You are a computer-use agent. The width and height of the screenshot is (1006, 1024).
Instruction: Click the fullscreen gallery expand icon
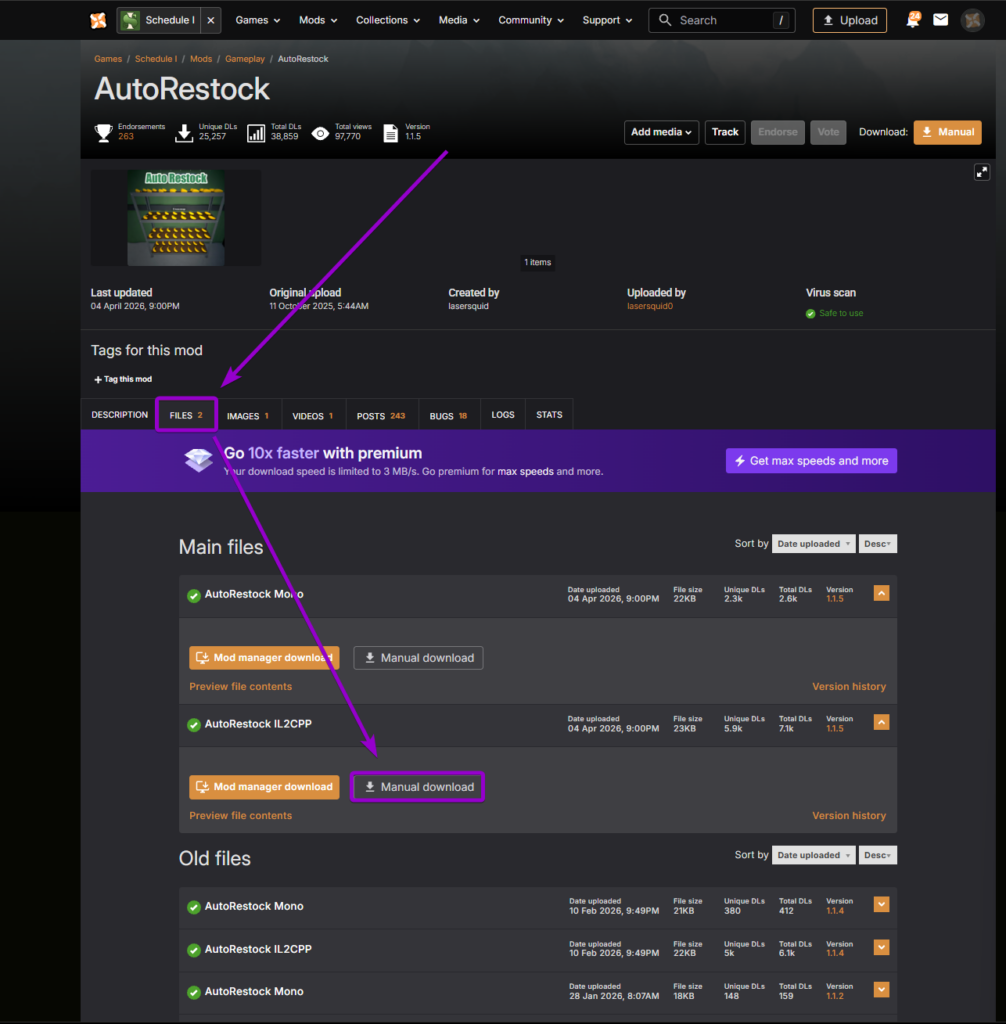click(x=981, y=172)
